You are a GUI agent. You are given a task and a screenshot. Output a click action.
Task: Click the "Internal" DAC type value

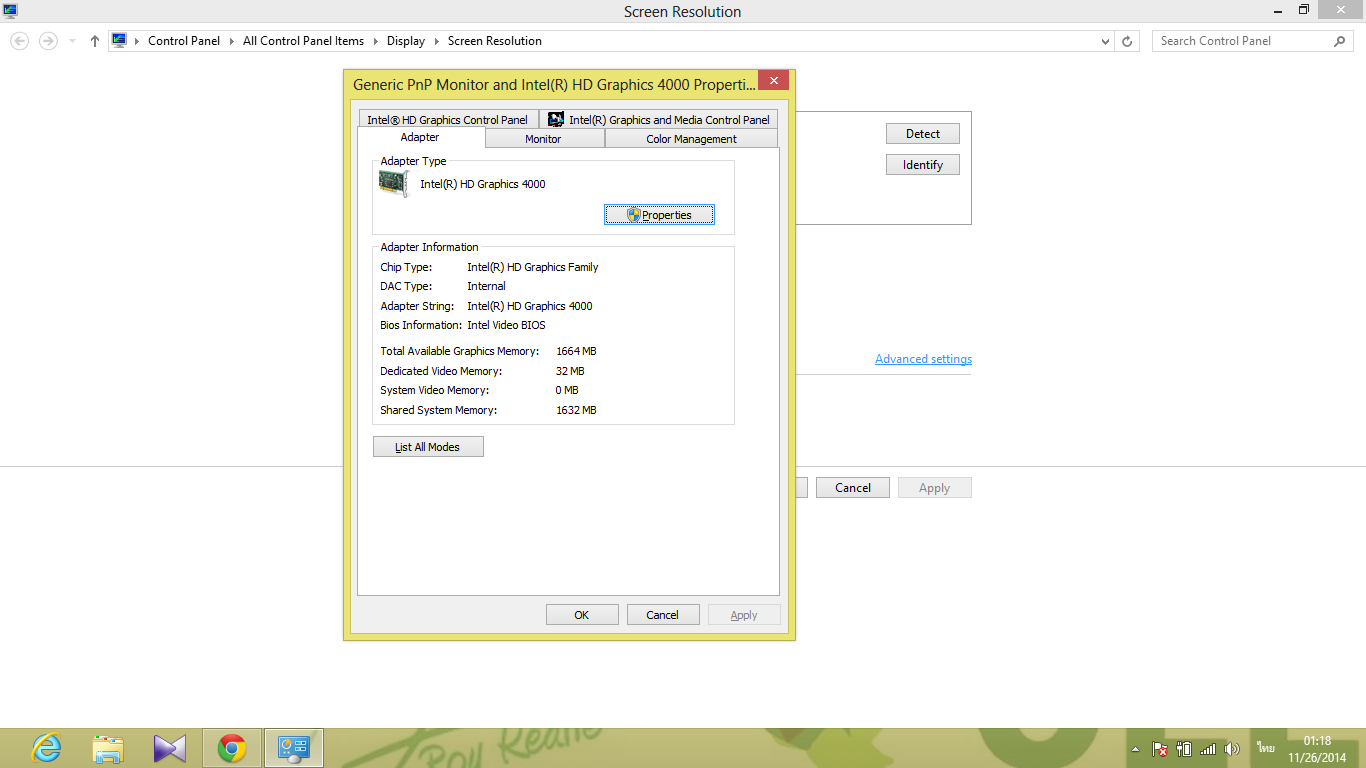point(486,286)
